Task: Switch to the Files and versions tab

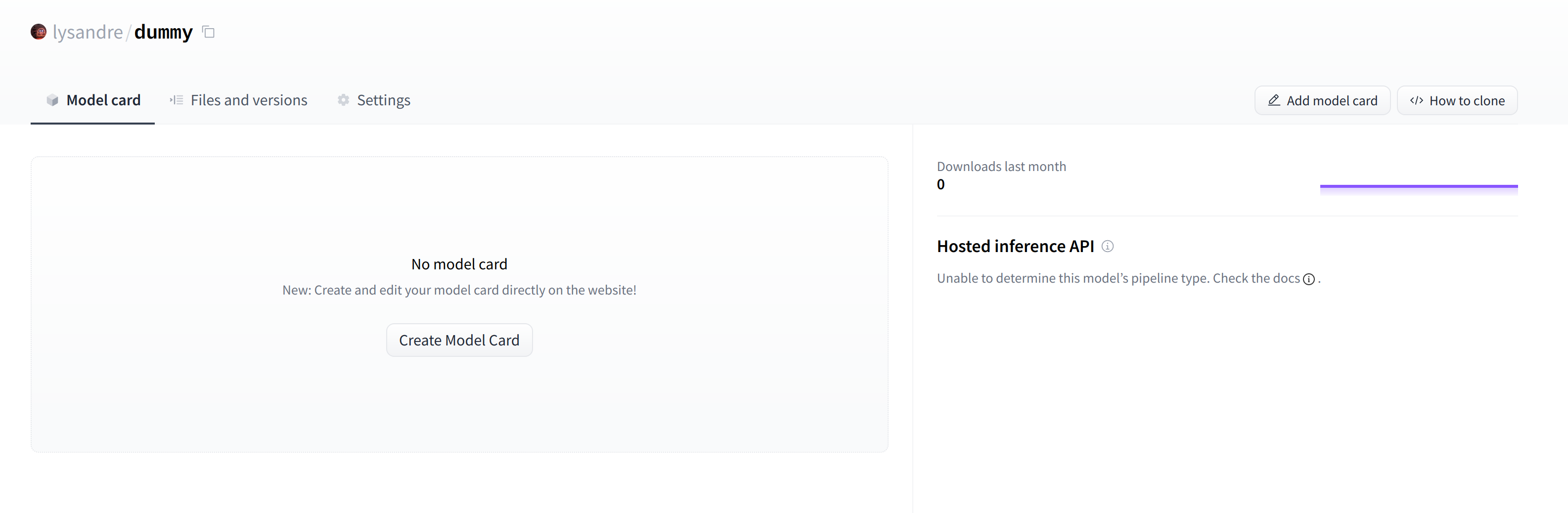Action: pos(248,100)
